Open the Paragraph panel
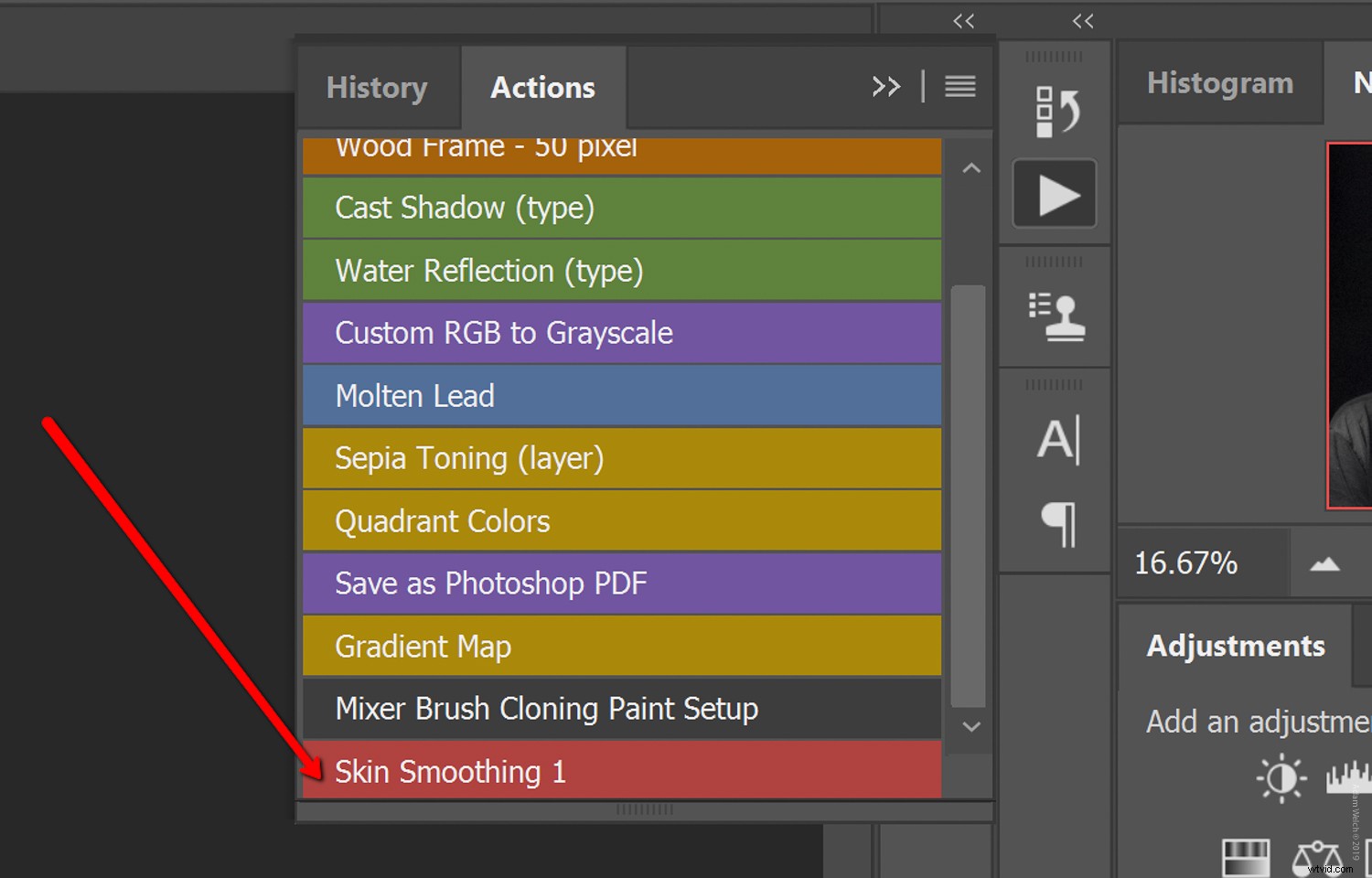The height and width of the screenshot is (878, 1372). pyautogui.click(x=1060, y=525)
